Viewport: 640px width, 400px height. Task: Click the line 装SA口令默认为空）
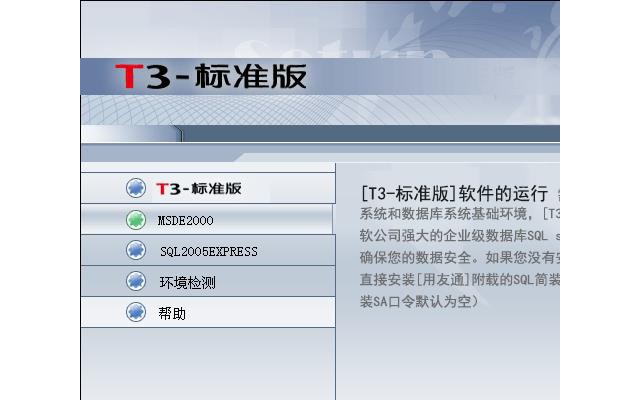[x=419, y=302]
